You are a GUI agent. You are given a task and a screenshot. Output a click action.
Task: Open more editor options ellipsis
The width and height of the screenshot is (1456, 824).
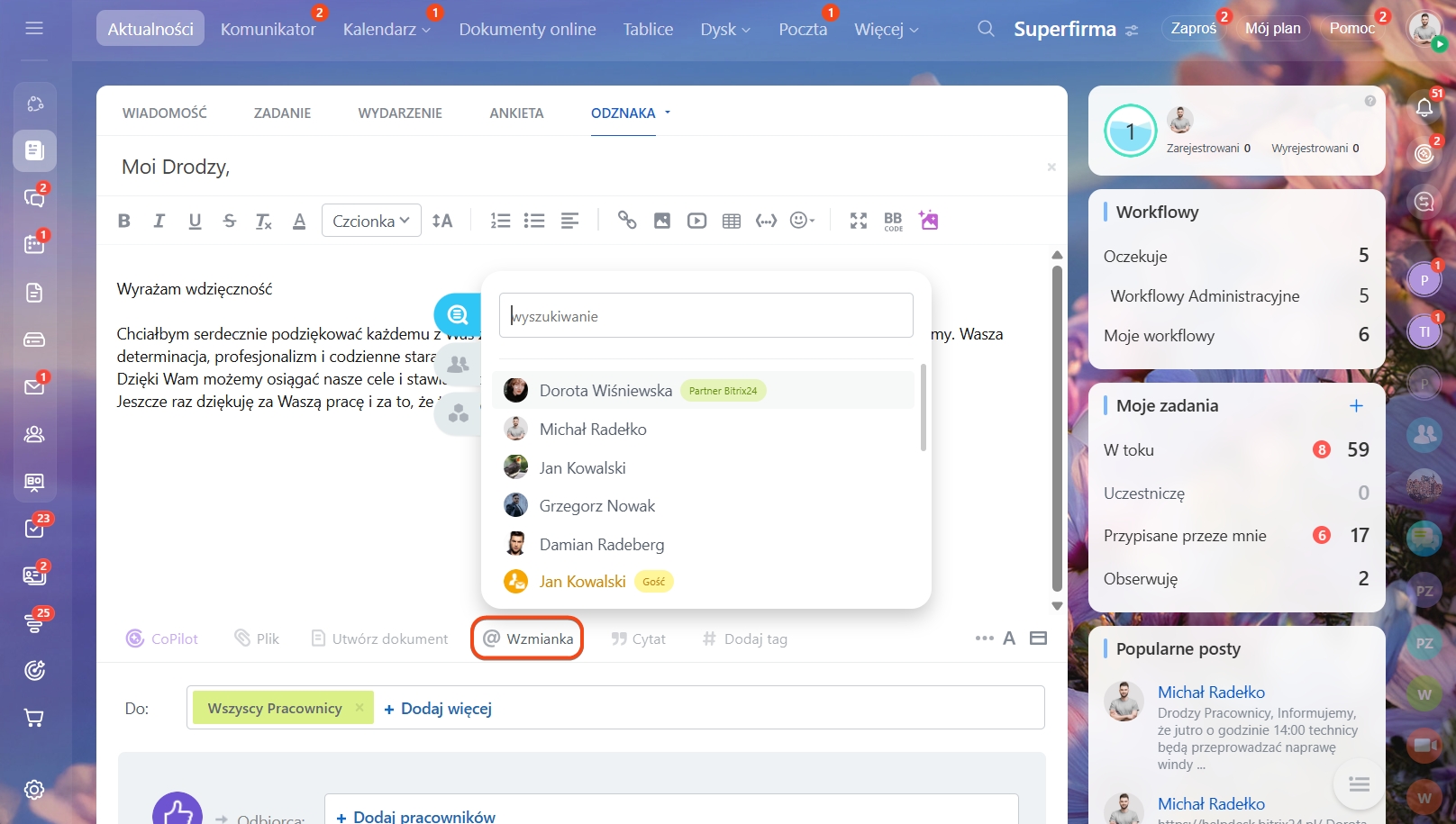coord(984,638)
